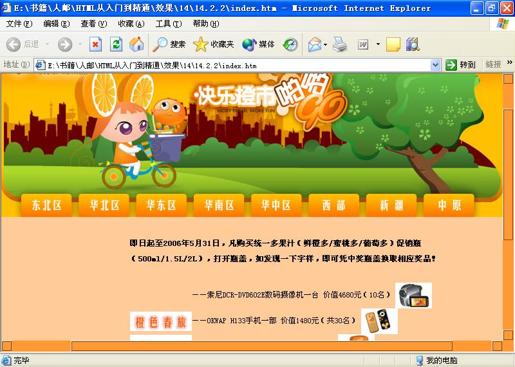Click the 华中区 navigation button
This screenshot has height=367, width=515.
[276, 205]
